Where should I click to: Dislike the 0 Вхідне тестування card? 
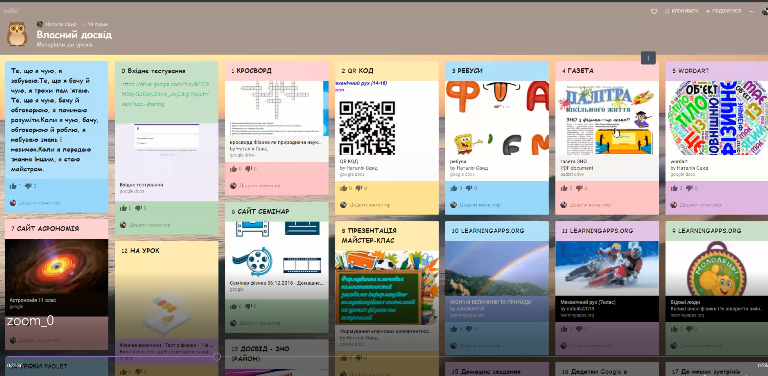140,208
